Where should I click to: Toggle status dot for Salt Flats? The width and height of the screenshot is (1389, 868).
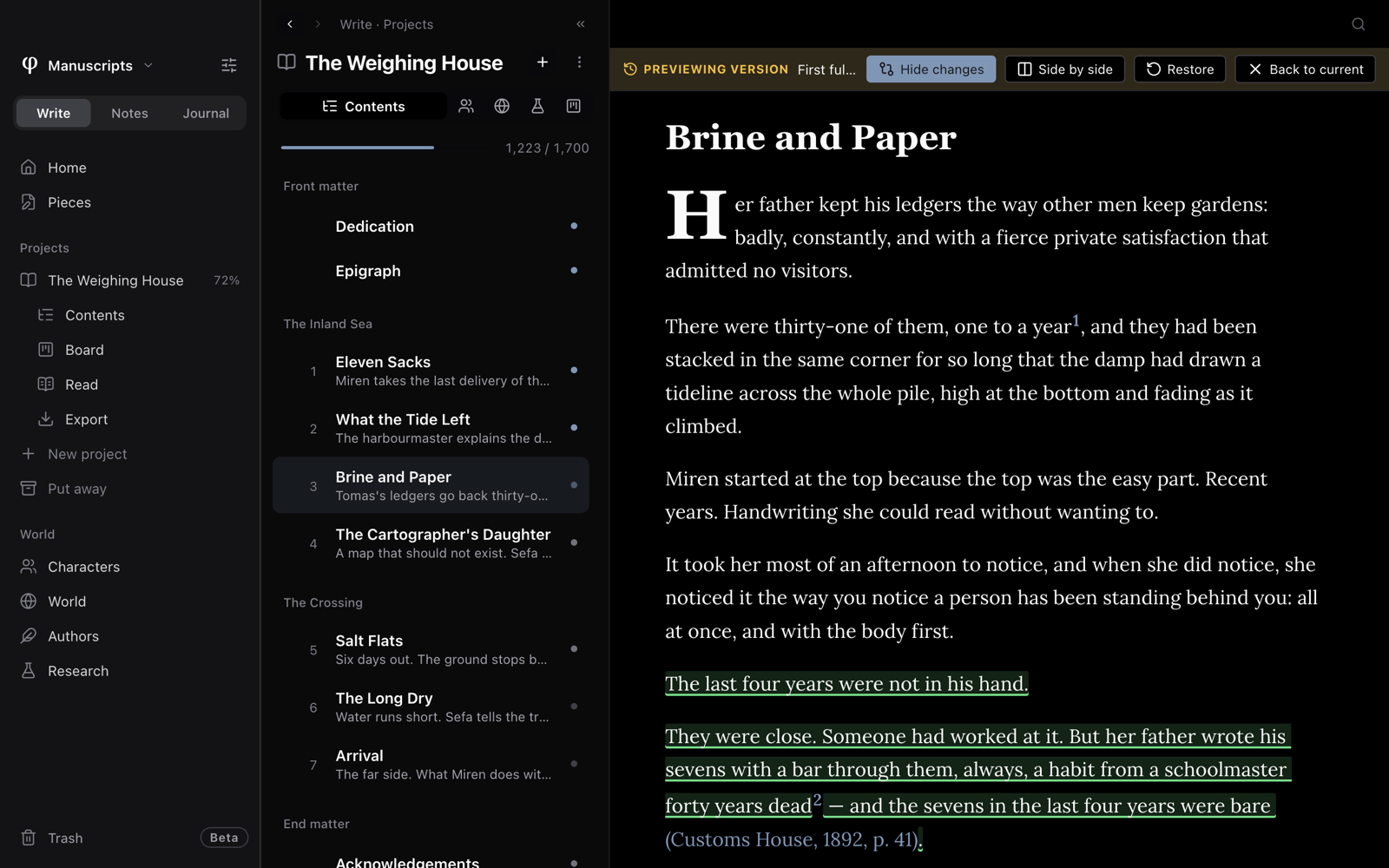574,649
